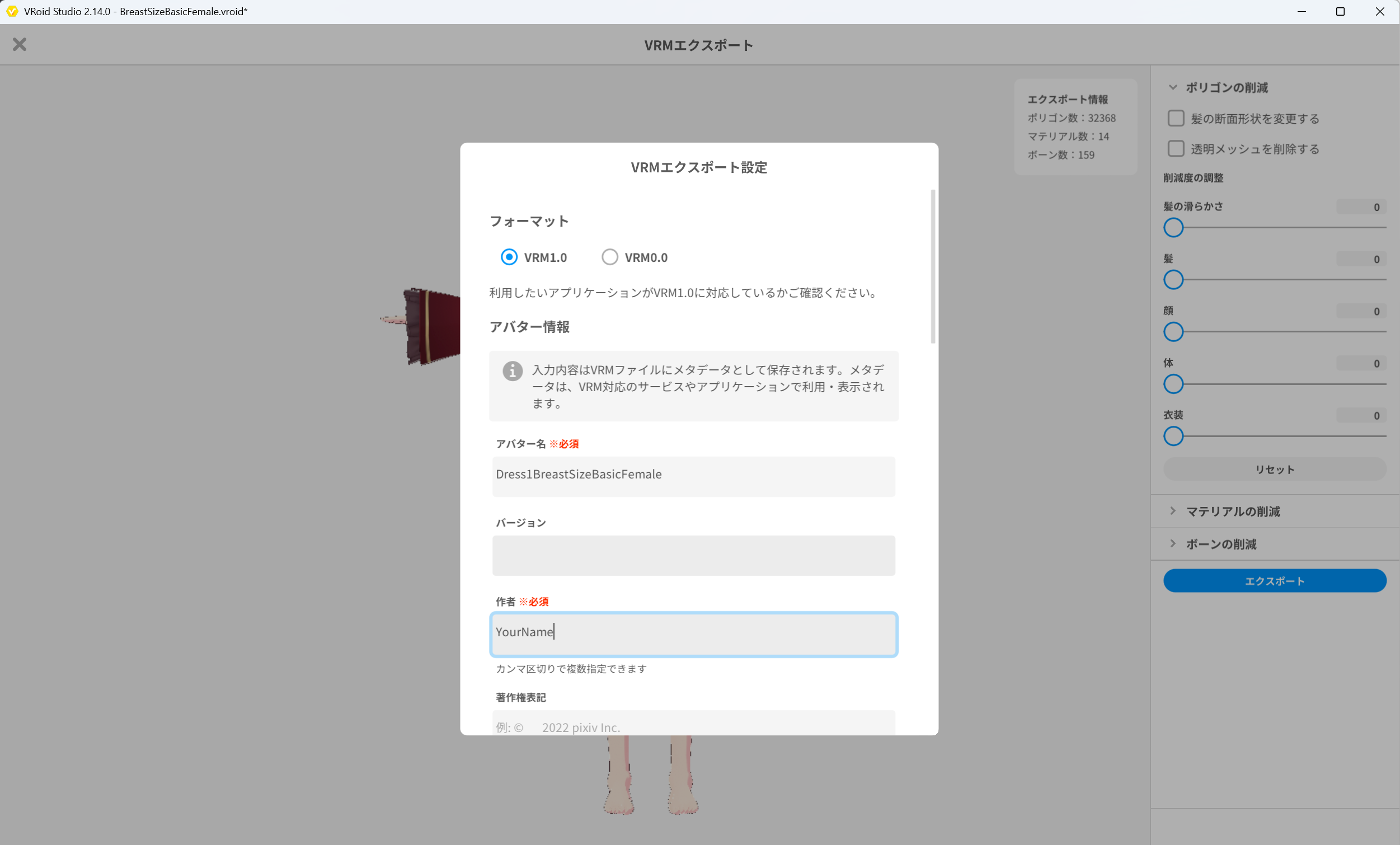This screenshot has width=1400, height=845.
Task: Enable 透明メッシュを削除する checkbox
Action: pos(1176,149)
